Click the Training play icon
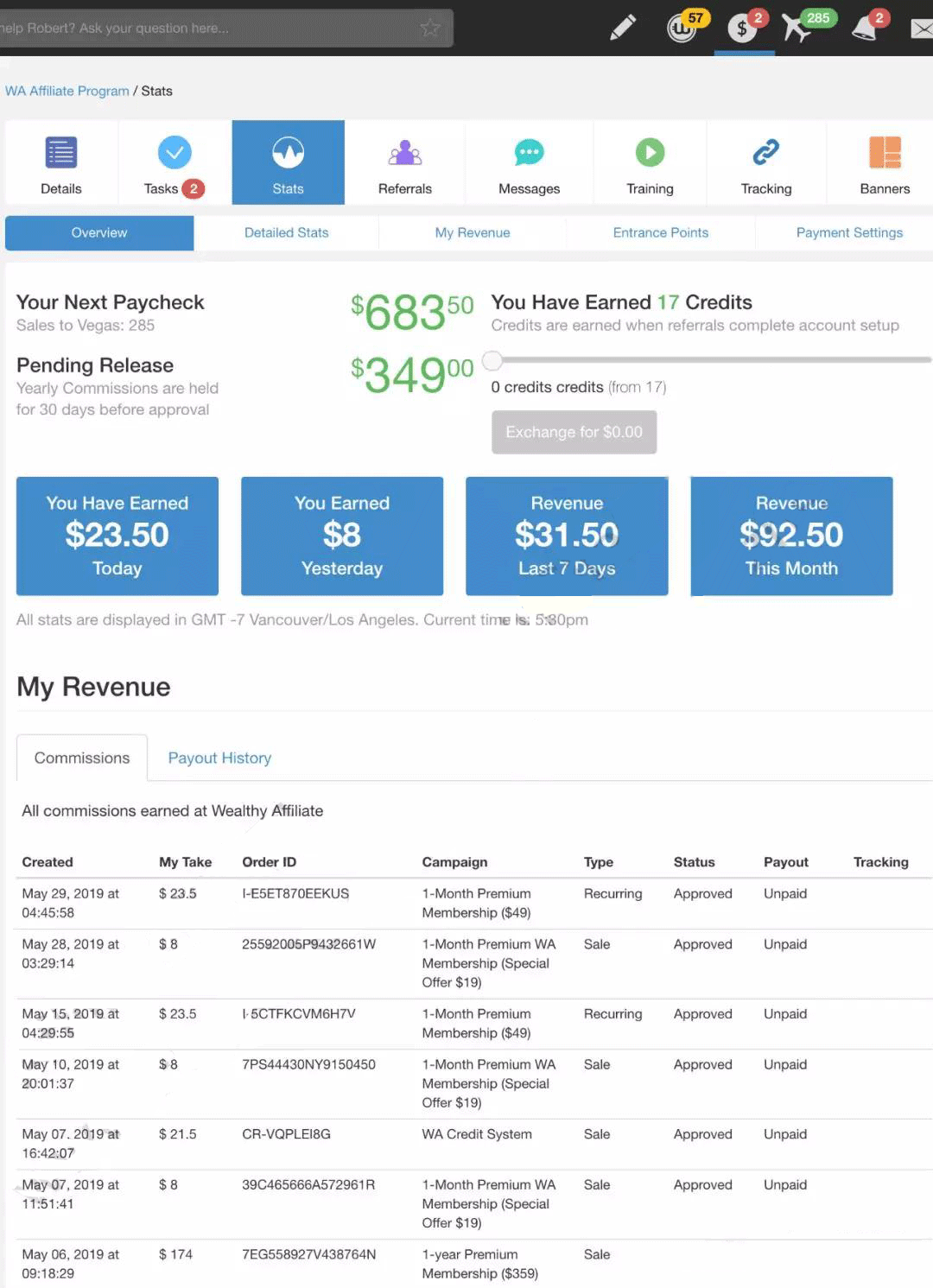933x1288 pixels. tap(651, 153)
